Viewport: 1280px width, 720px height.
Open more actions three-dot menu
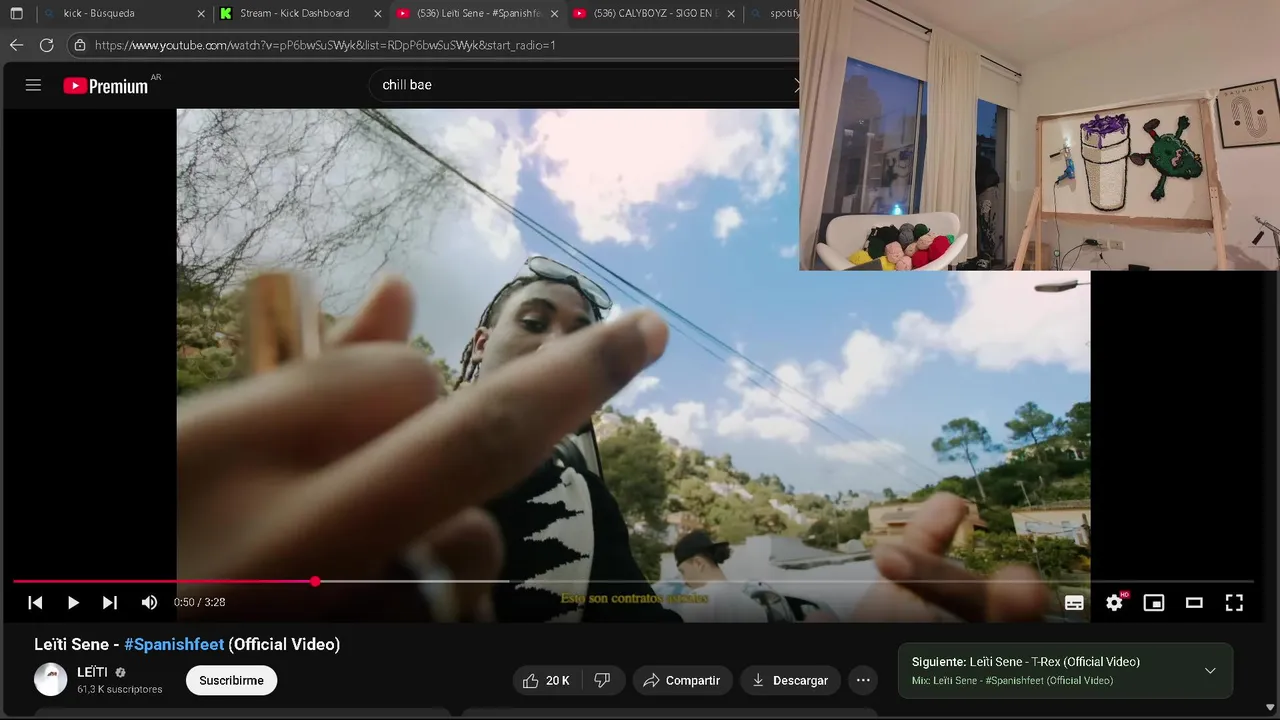[863, 680]
